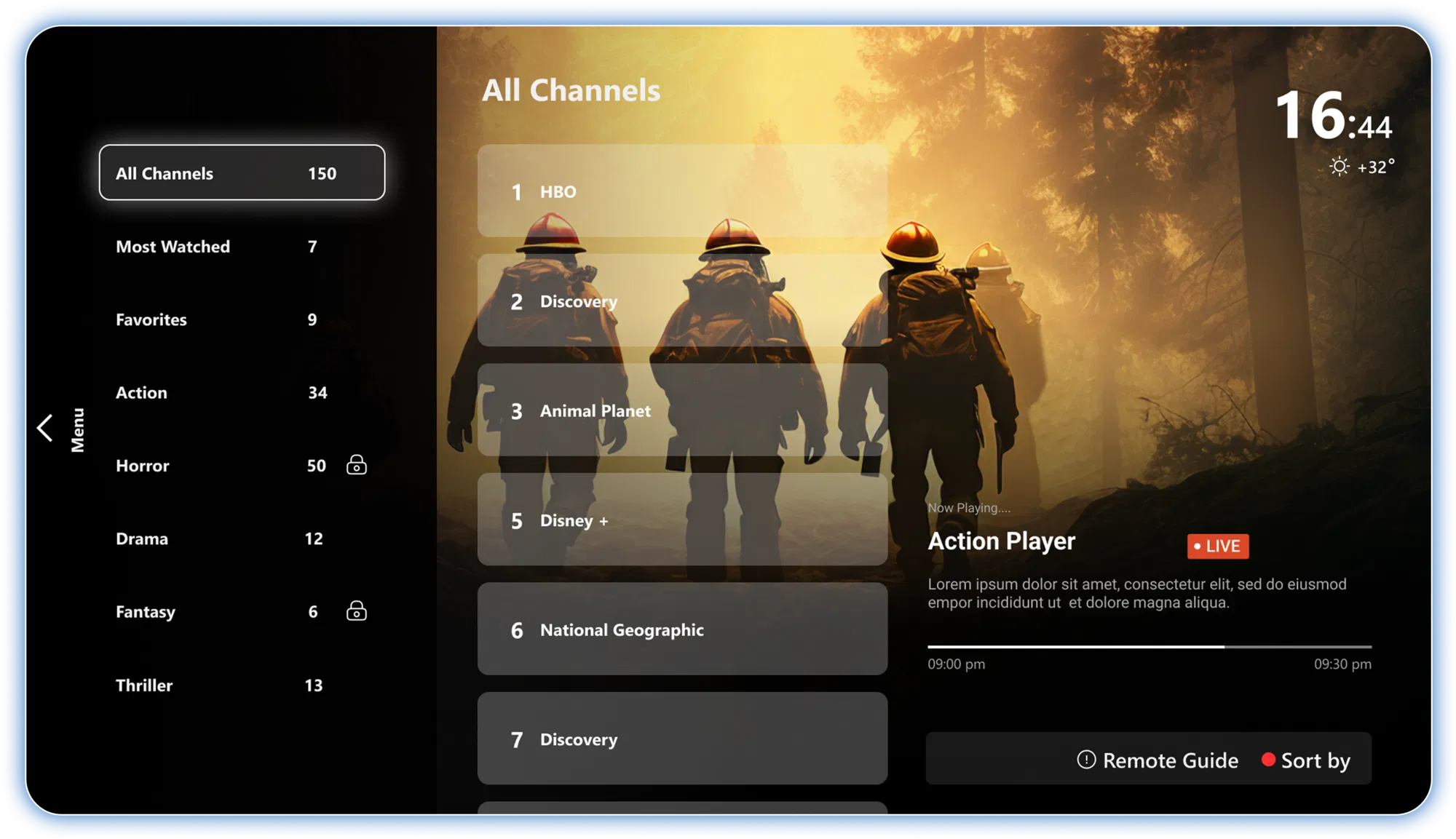
Task: Select Animal Planet on channel 3
Action: (681, 410)
